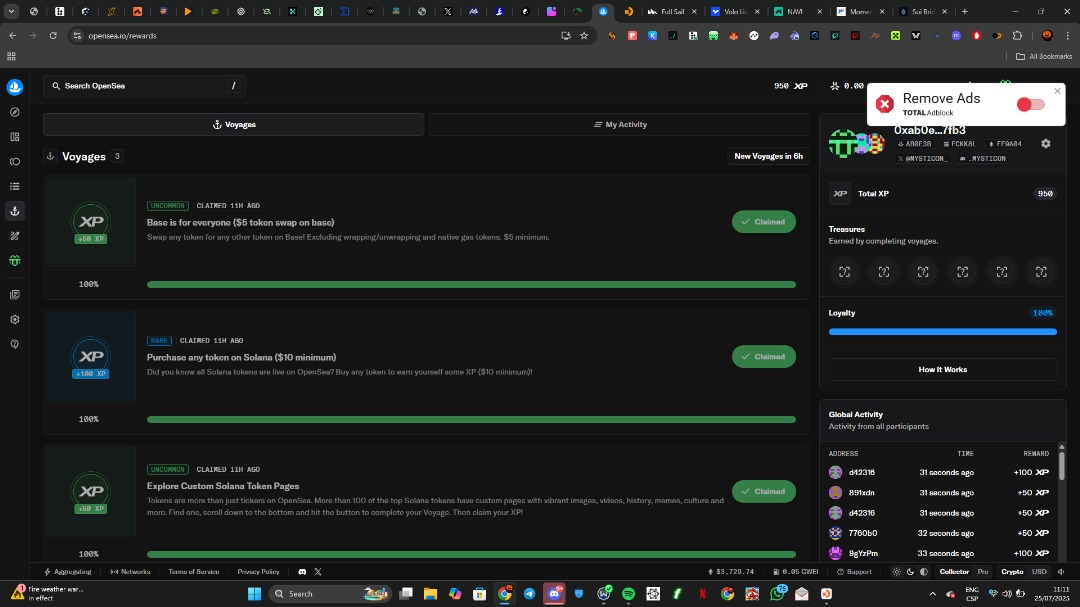Expand the browser tab search dropdown
The width and height of the screenshot is (1080, 607).
coord(11,12)
